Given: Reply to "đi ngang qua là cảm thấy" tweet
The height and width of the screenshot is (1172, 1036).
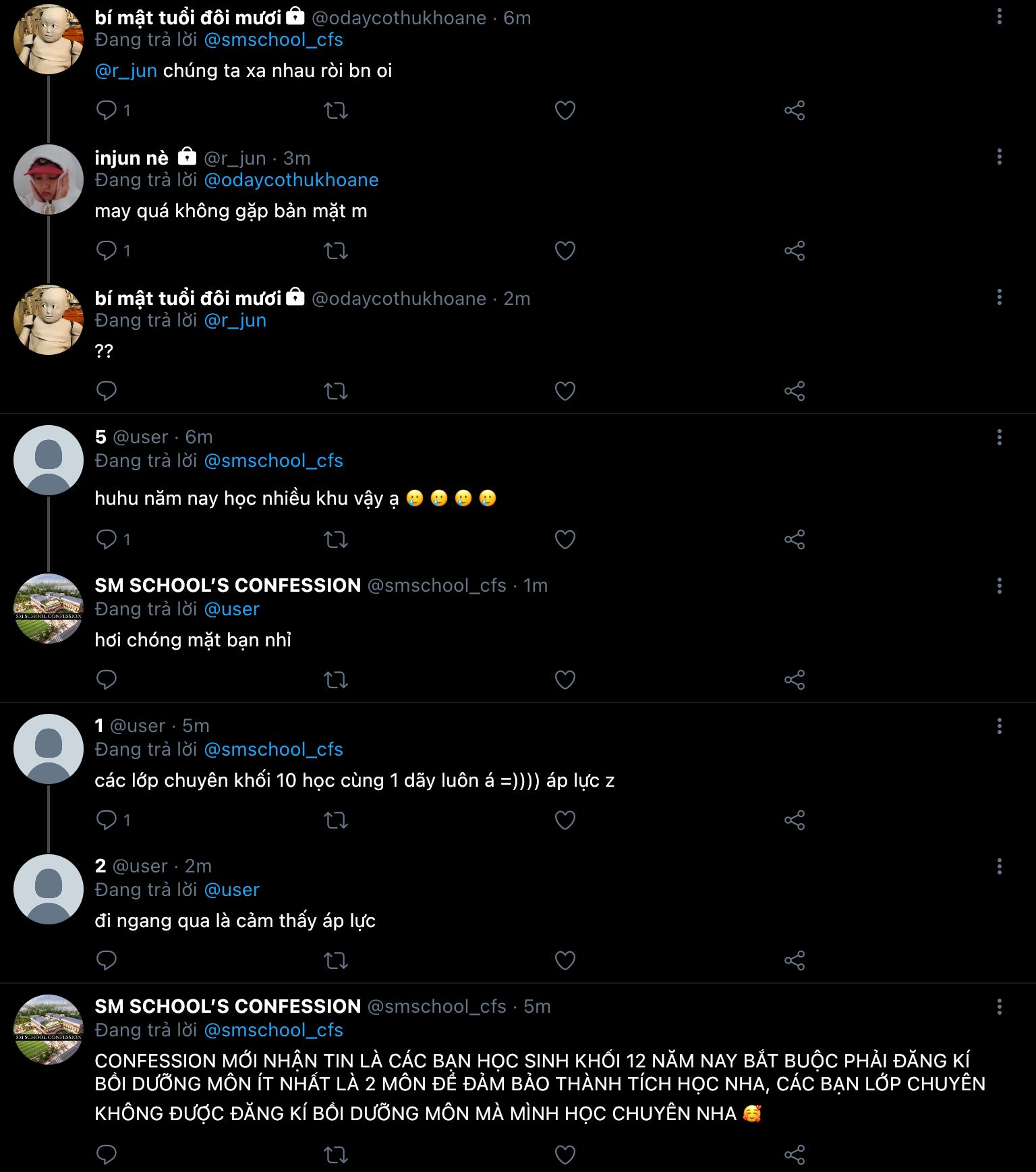Looking at the screenshot, I should tap(107, 960).
